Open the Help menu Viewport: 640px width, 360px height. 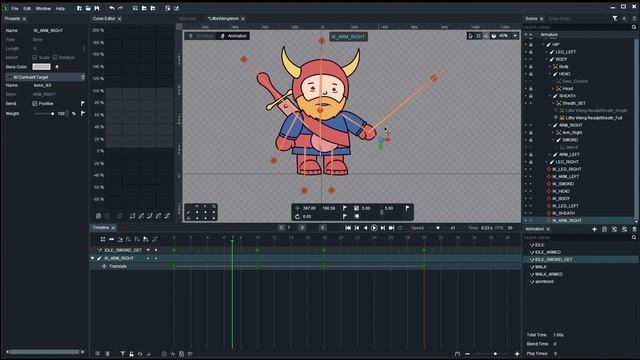(60, 8)
